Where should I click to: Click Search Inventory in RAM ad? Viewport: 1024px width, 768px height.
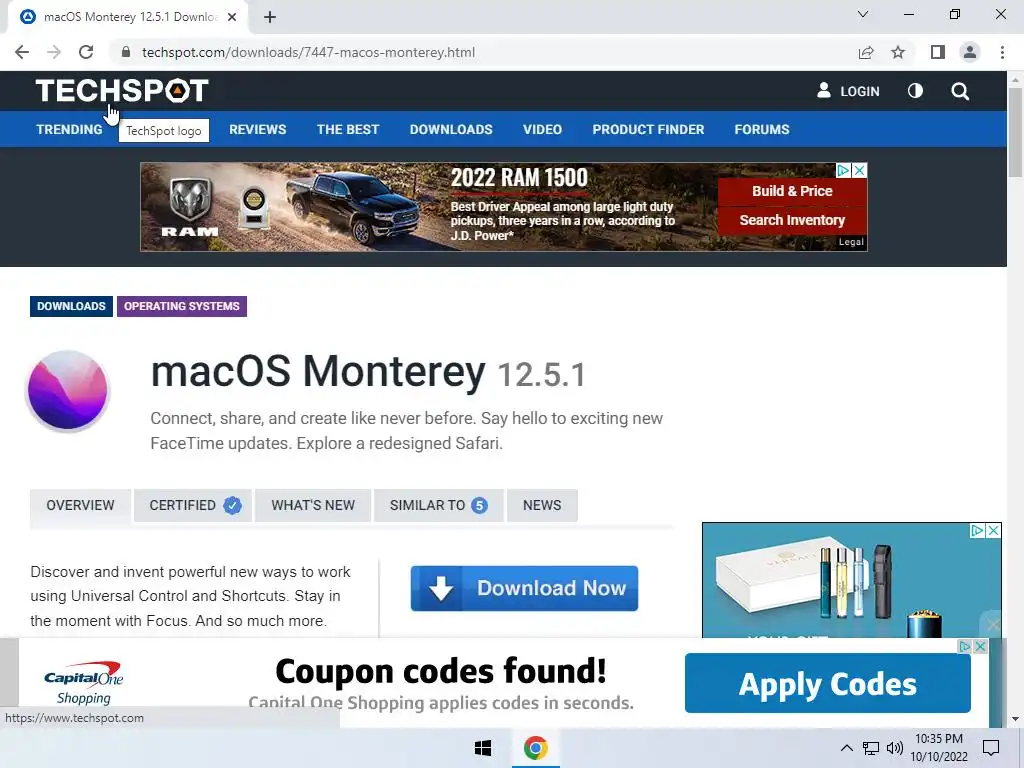(x=792, y=220)
